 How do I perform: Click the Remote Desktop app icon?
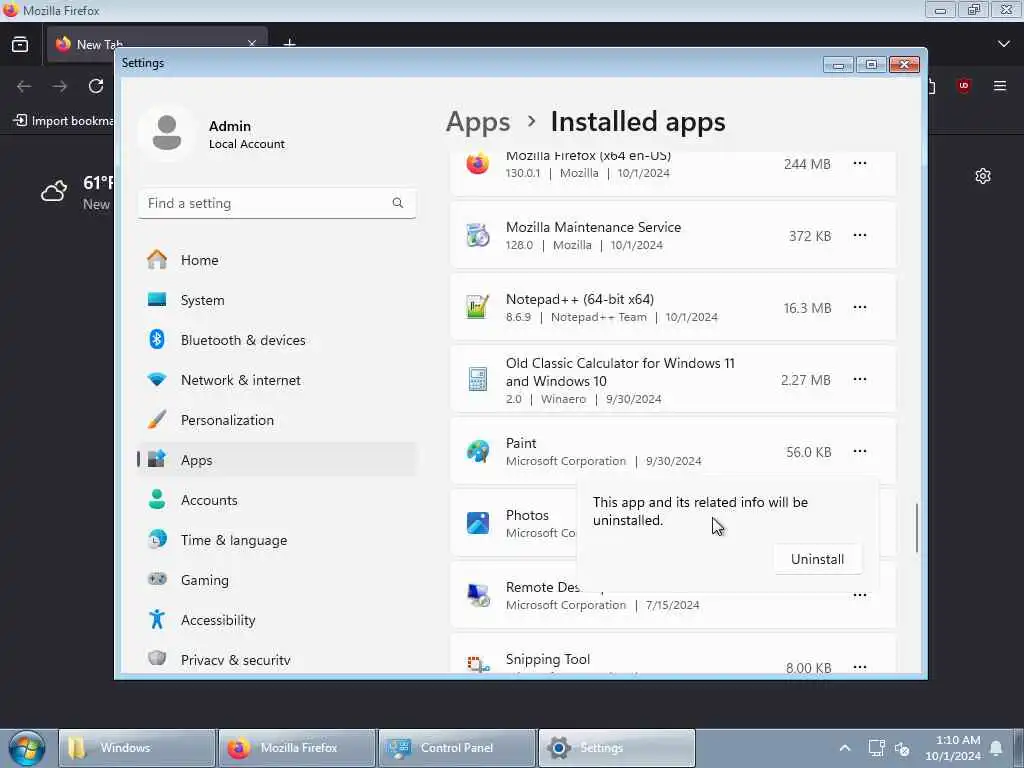point(477,595)
